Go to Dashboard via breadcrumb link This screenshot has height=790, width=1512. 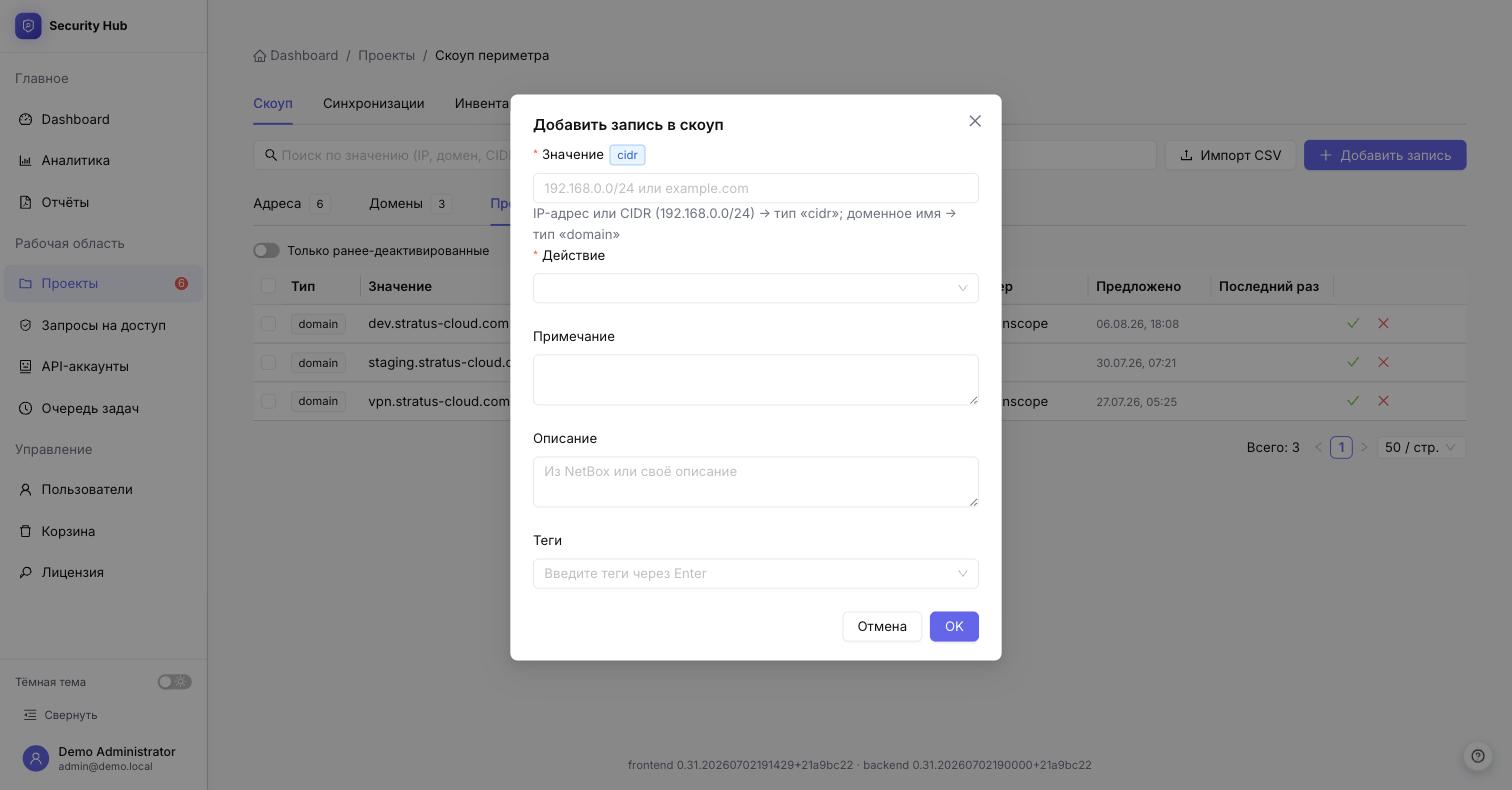[296, 55]
